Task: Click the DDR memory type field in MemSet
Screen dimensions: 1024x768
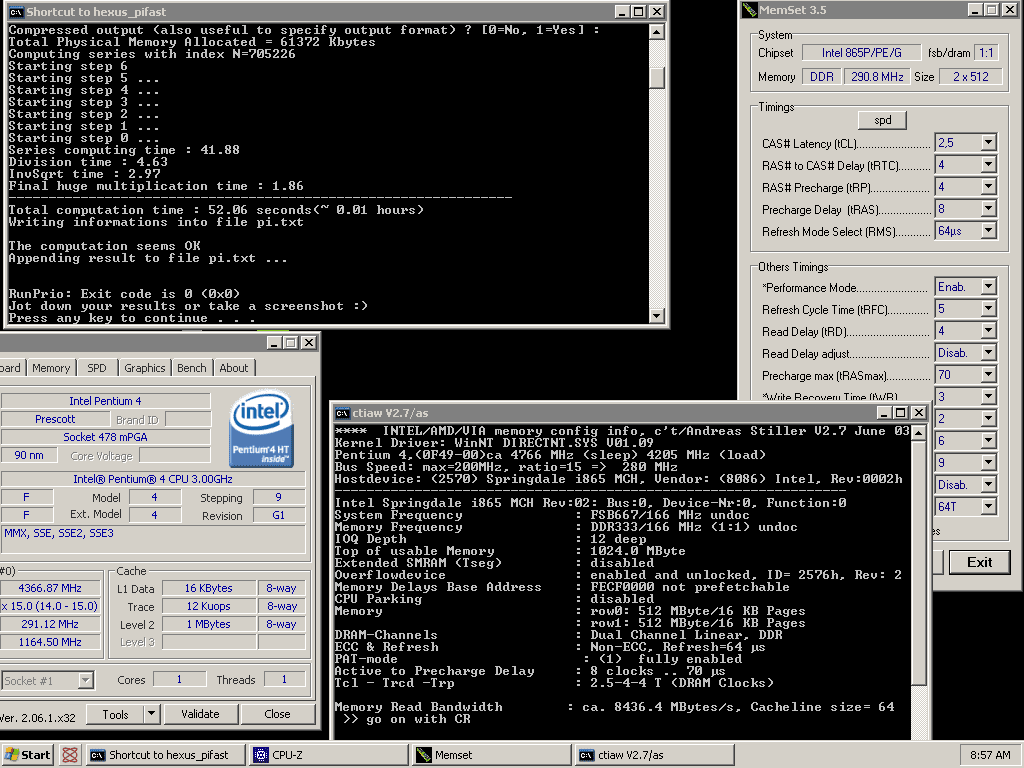Action: tap(822, 77)
